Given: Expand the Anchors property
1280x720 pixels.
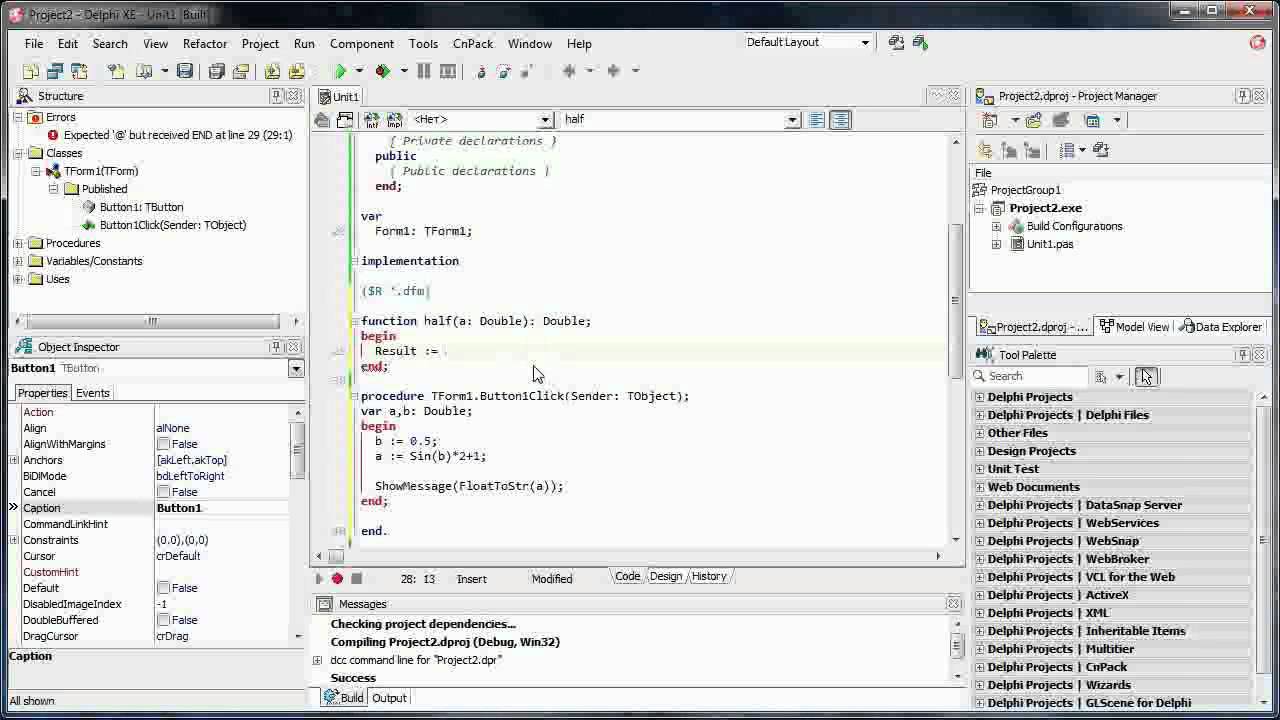Looking at the screenshot, I should point(14,460).
